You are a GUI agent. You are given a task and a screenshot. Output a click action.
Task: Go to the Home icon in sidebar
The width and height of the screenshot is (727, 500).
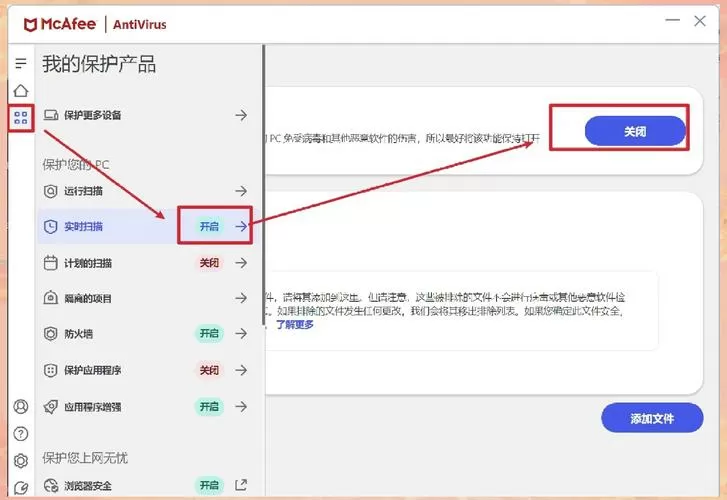(21, 90)
